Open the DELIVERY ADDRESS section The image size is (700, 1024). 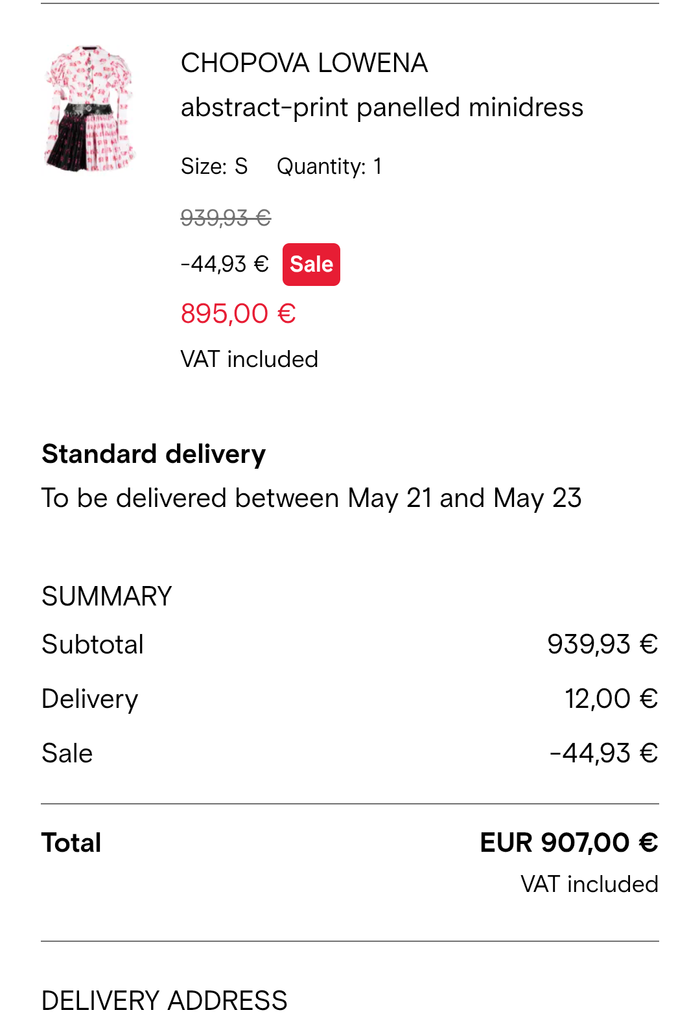[x=164, y=1000]
